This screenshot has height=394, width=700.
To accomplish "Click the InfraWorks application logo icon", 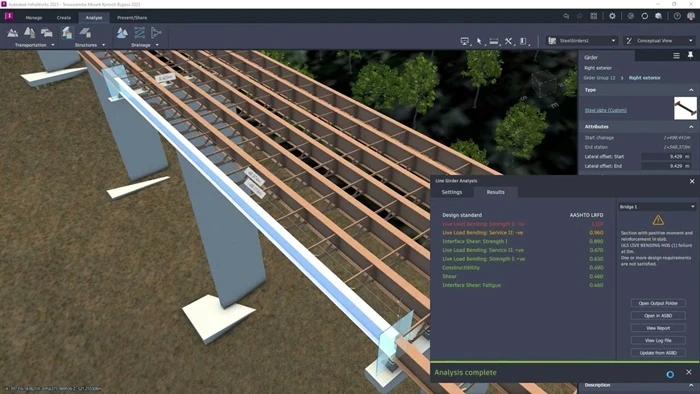I will coord(8,17).
